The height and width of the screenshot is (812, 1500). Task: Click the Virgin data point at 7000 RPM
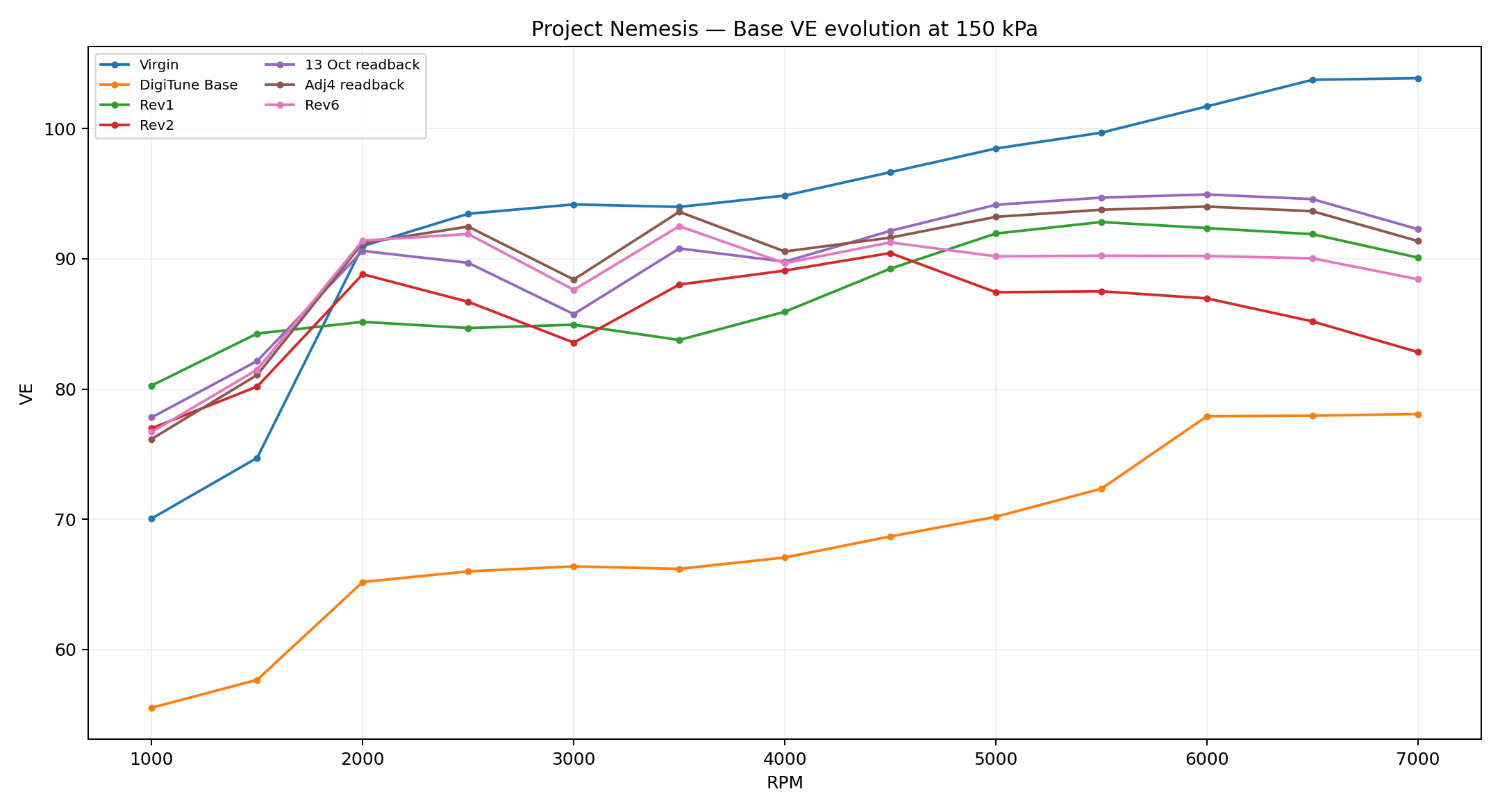coord(1418,78)
